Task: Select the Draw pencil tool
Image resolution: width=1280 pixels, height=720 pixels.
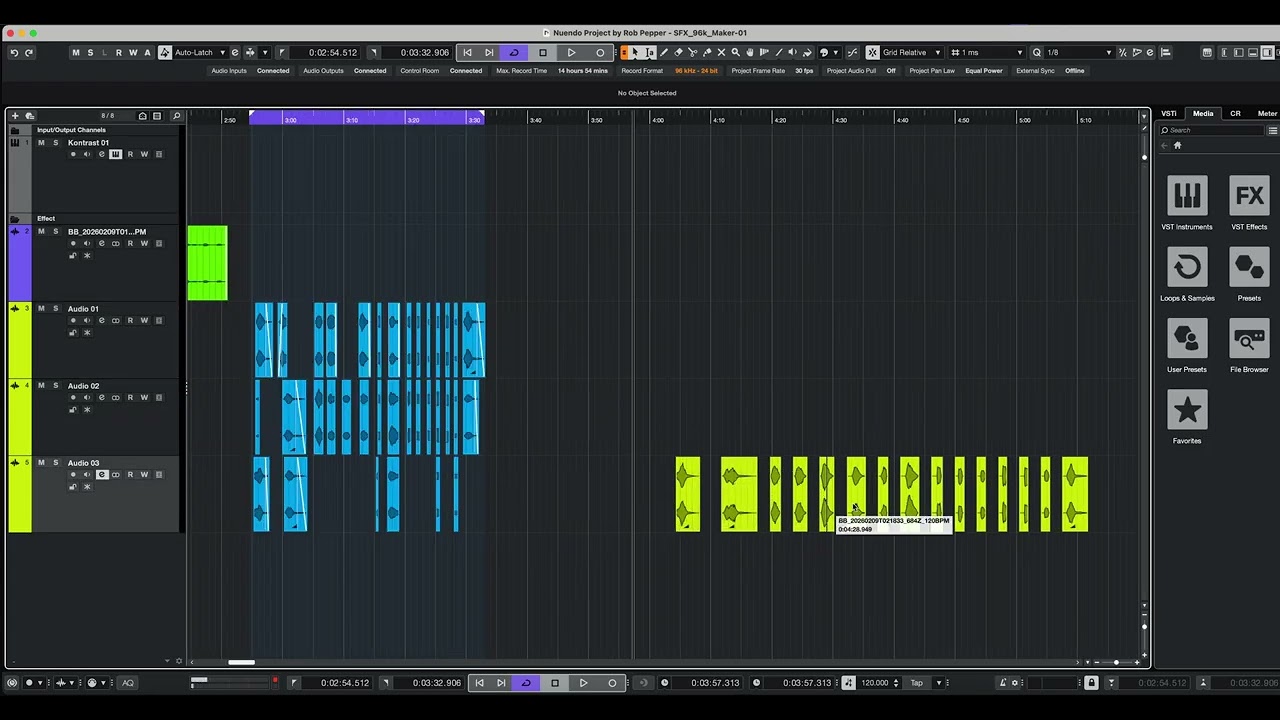Action: 664,52
